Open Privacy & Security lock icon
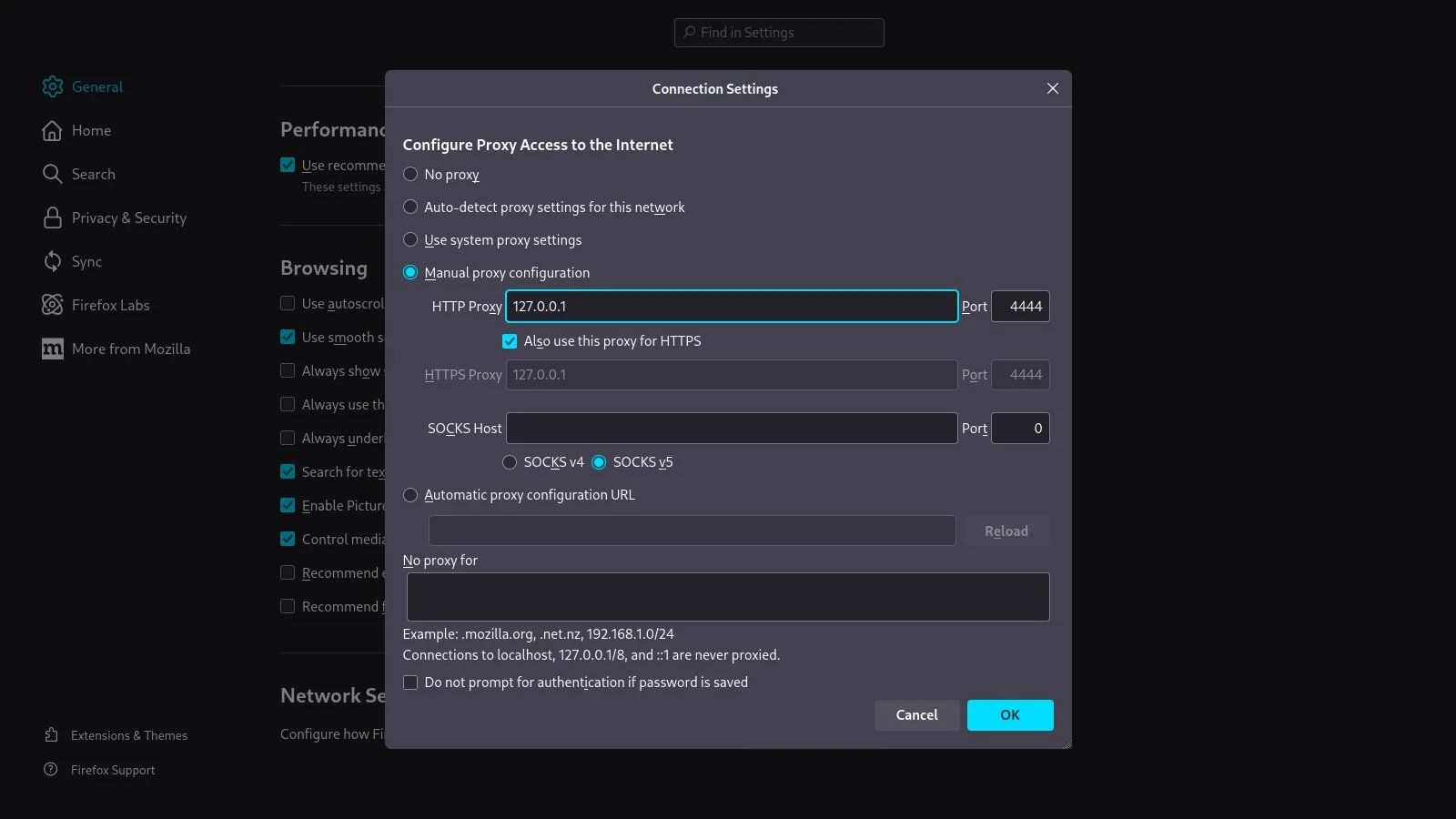Viewport: 1456px width, 819px height. [x=53, y=217]
